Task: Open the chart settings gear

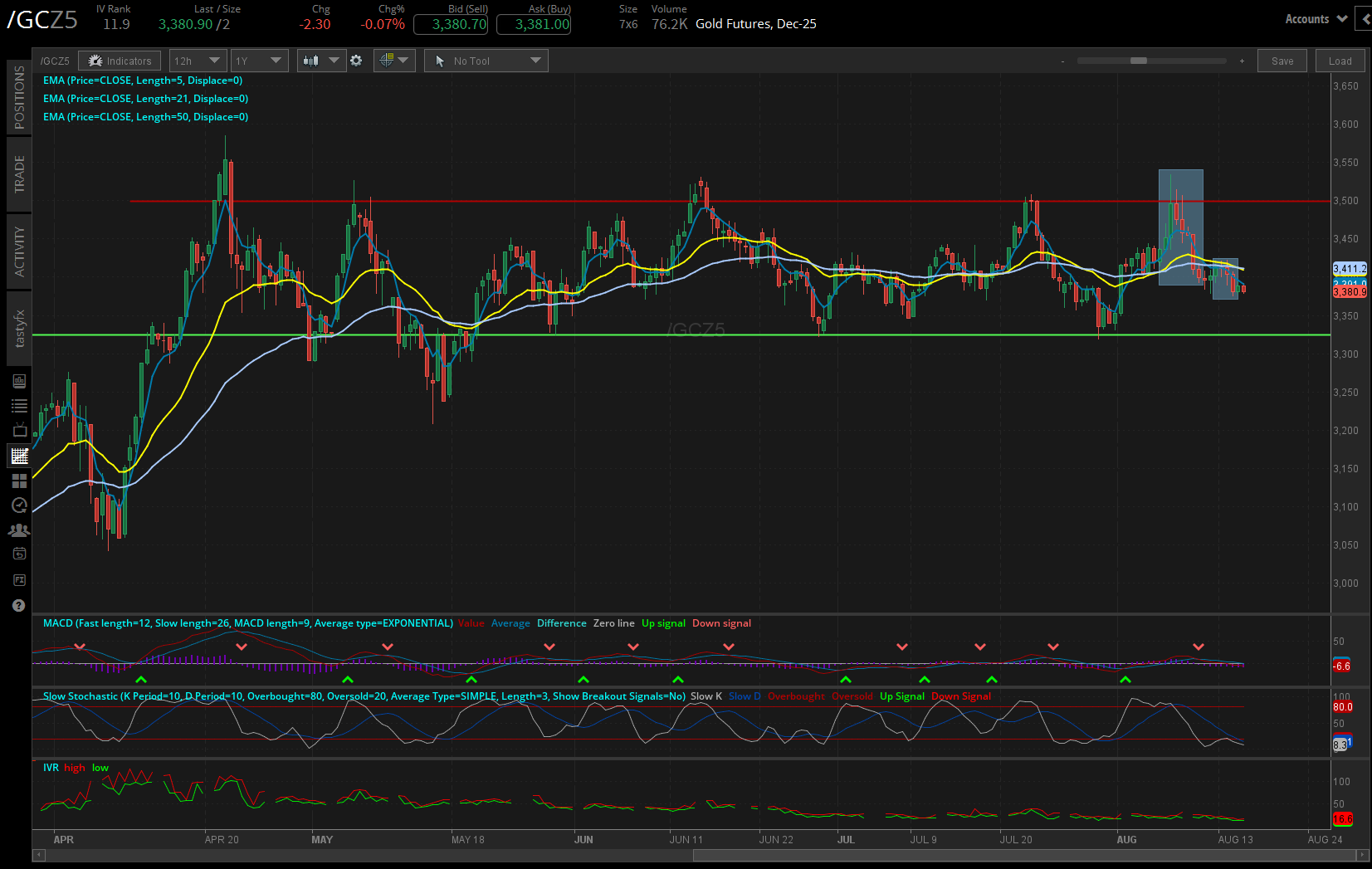Action: tap(356, 60)
